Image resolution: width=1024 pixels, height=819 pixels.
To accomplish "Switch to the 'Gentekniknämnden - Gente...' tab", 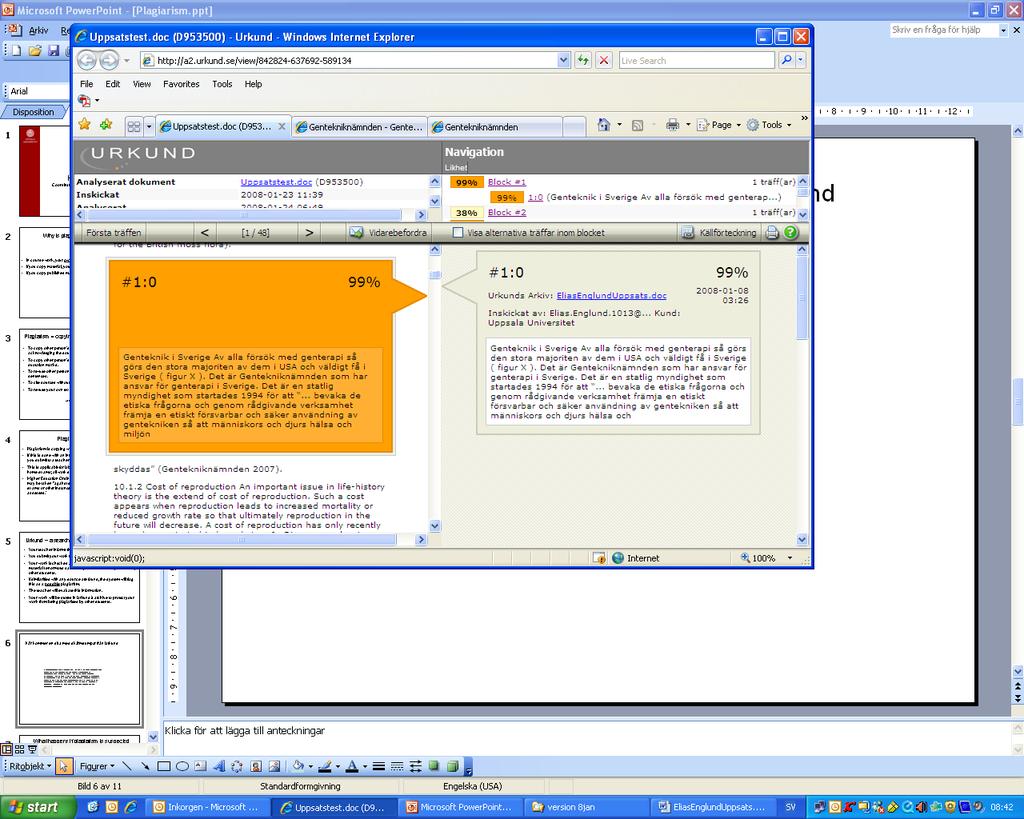I will click(x=360, y=127).
